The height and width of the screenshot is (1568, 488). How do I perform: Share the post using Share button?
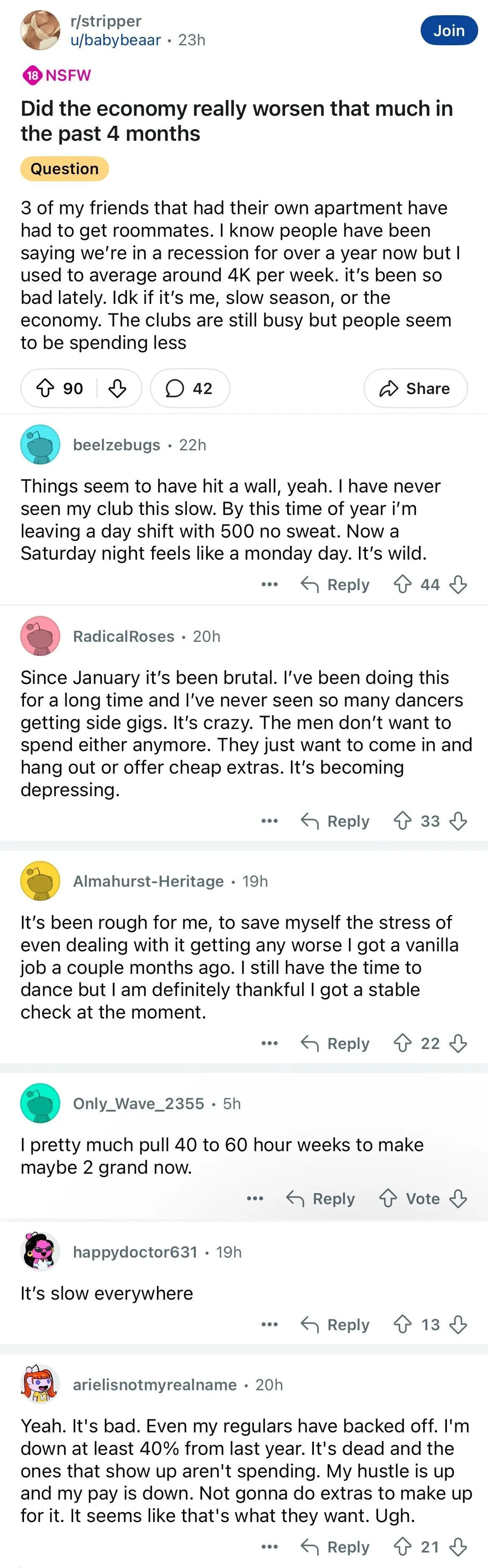416,388
